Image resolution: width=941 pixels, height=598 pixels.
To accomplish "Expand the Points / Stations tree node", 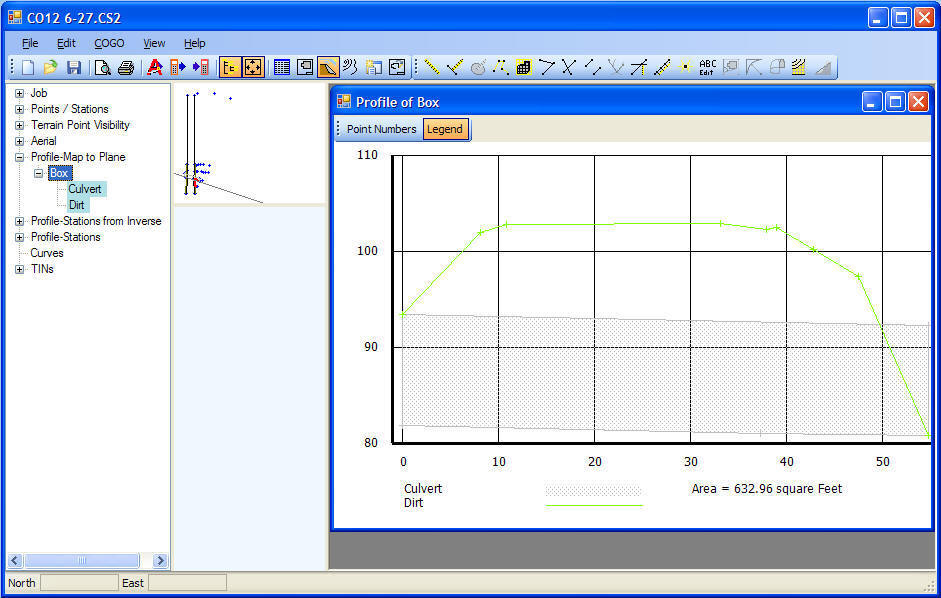I will [19, 109].
